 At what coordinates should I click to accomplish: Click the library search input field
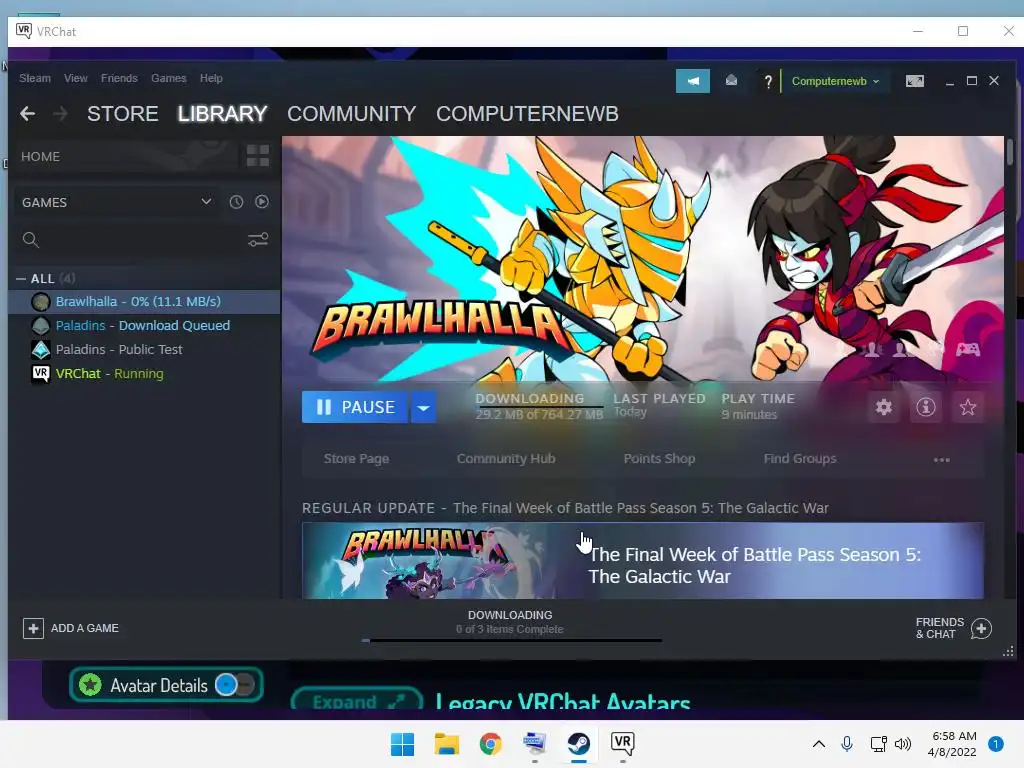tap(142, 240)
